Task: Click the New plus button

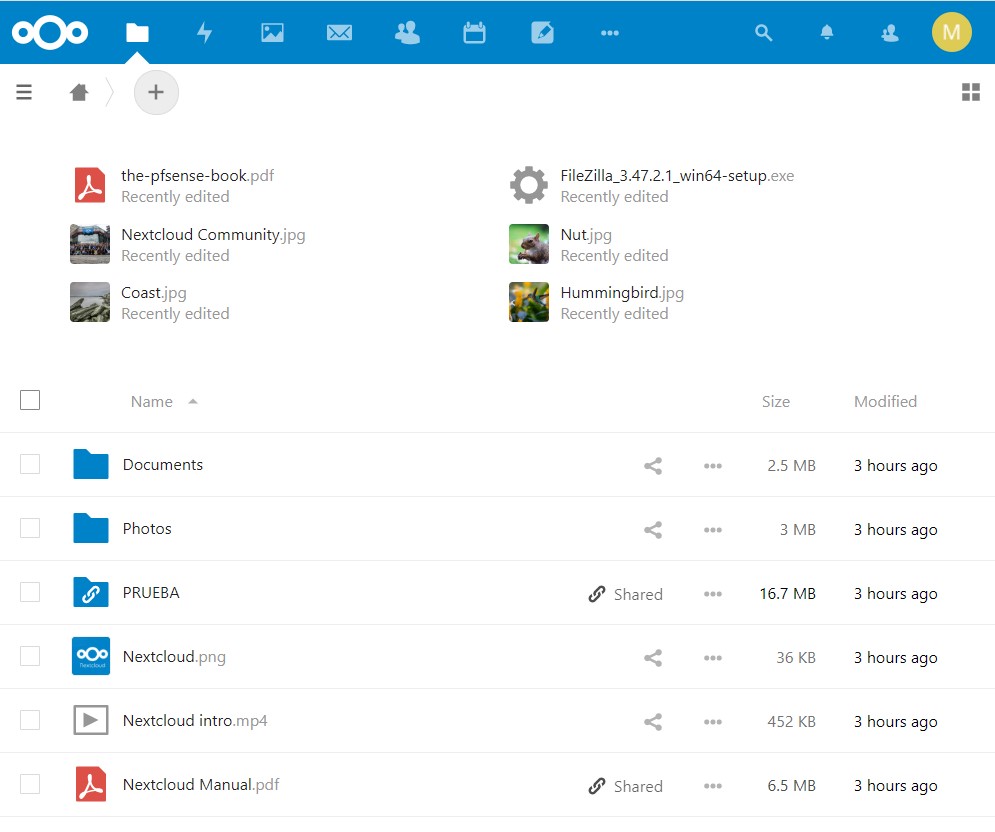Action: (x=156, y=92)
